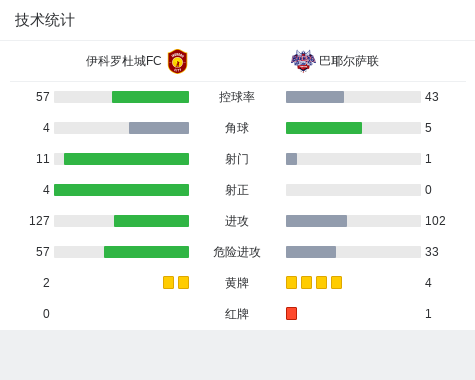The height and width of the screenshot is (380, 475).
Task: Click the green possession bar showing 57
Action: pos(150,97)
